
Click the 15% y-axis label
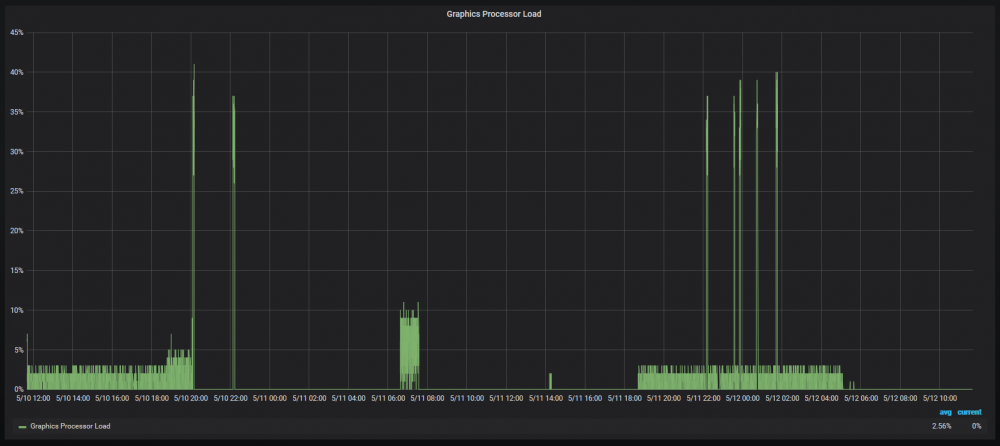click(17, 271)
